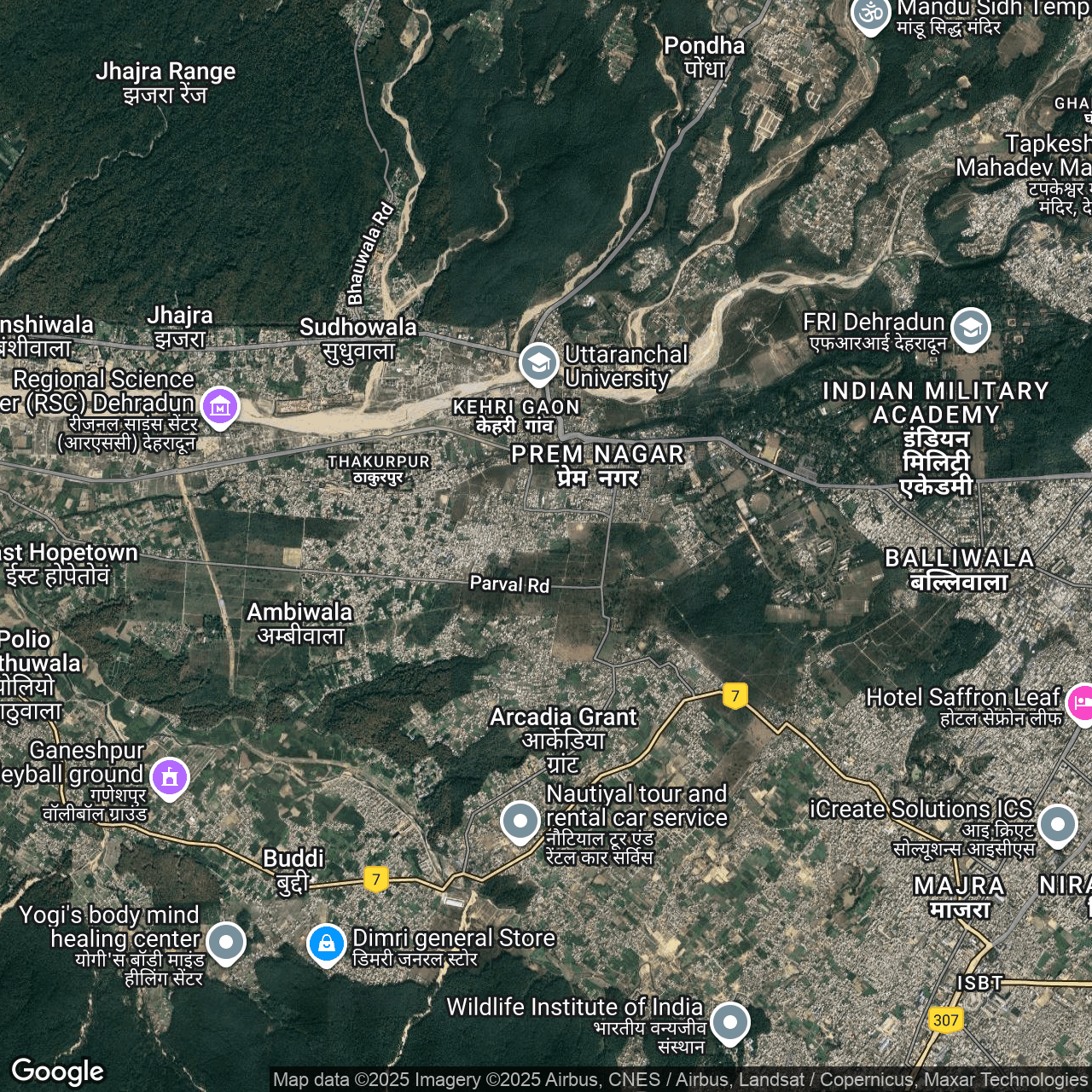1092x1092 pixels.
Task: Click the FRI Dehradun graduation cap icon
Action: coord(971,328)
